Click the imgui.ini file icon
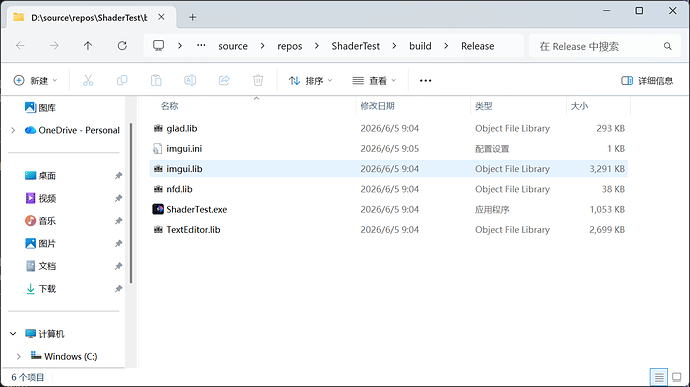 pyautogui.click(x=158, y=149)
